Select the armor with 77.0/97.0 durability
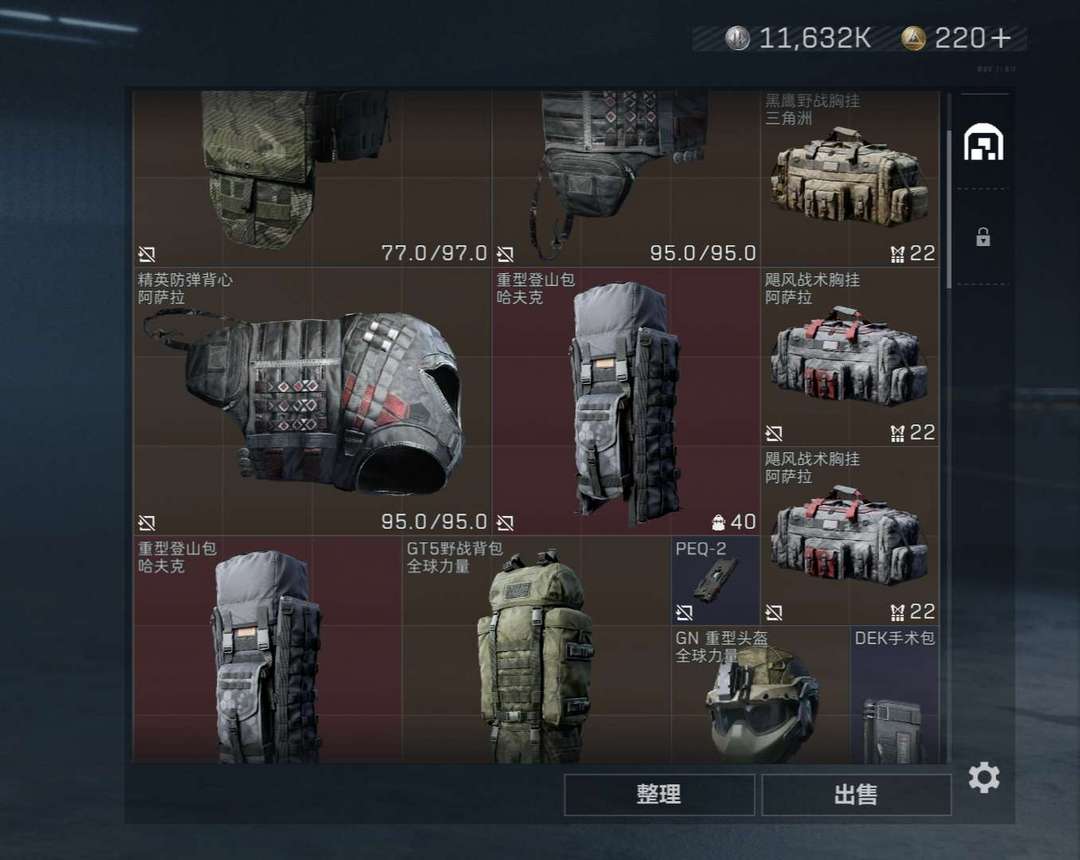The image size is (1080, 860). (x=312, y=178)
